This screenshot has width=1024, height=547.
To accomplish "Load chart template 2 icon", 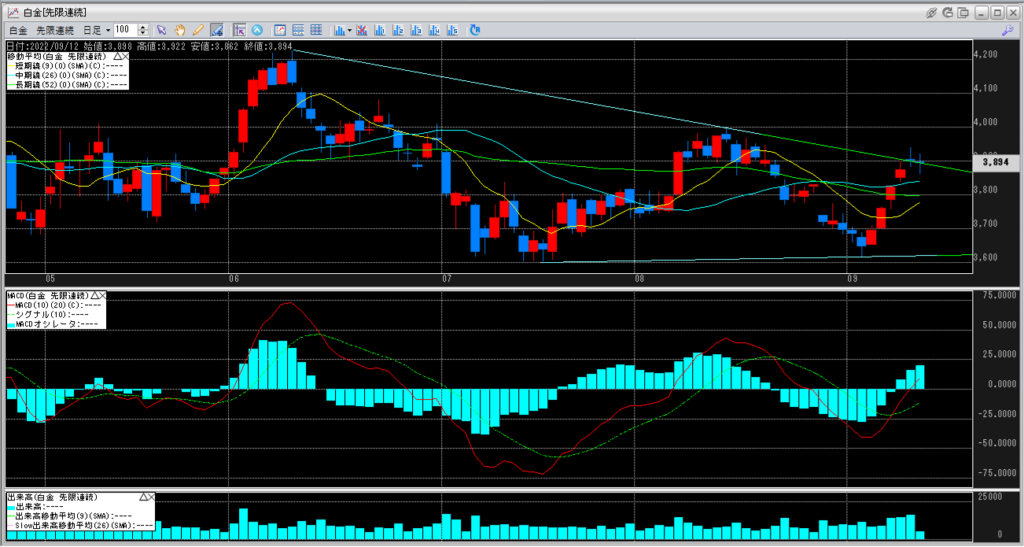I will pos(398,30).
